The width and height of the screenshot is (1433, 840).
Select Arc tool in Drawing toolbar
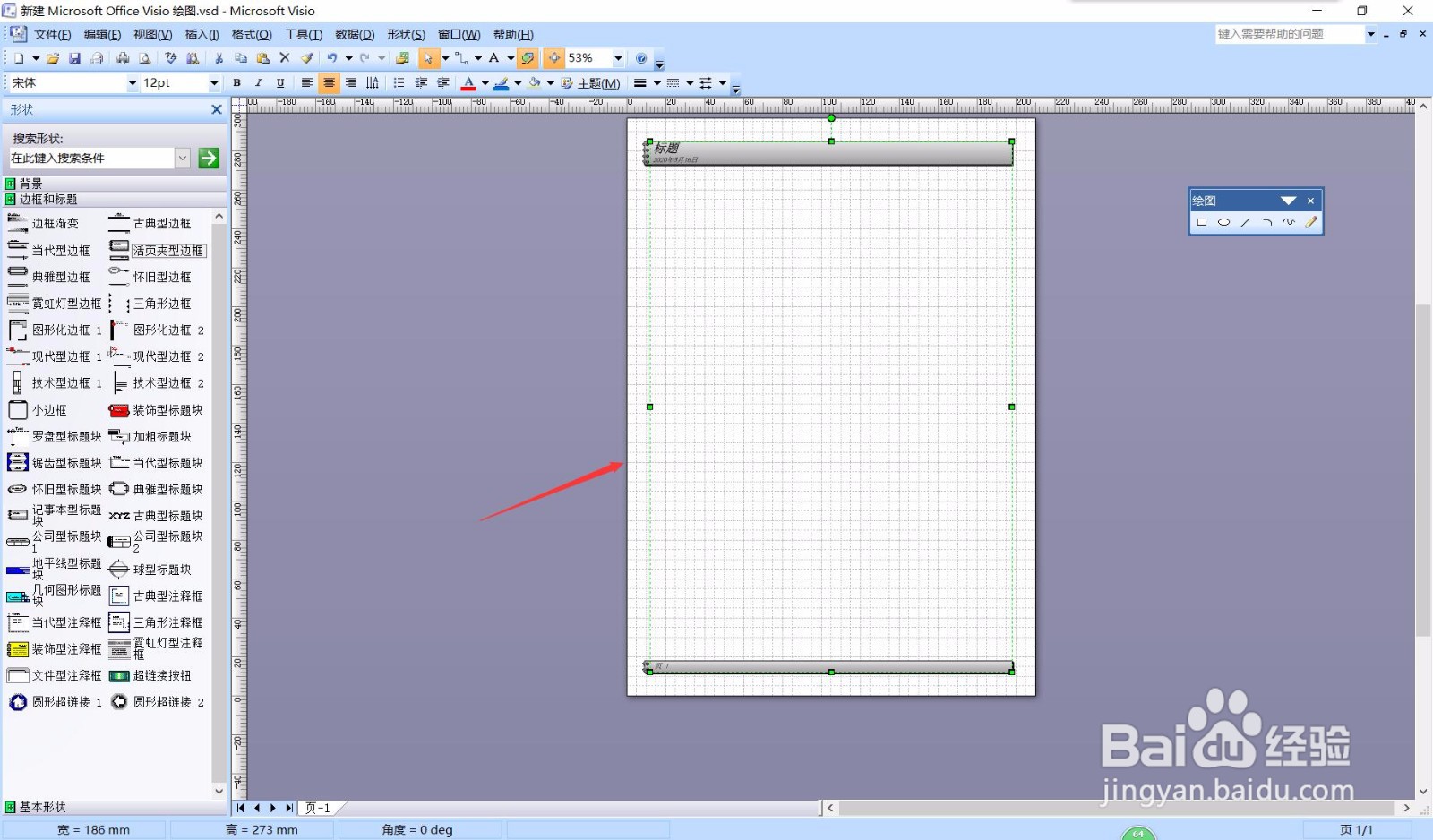[x=1267, y=222]
